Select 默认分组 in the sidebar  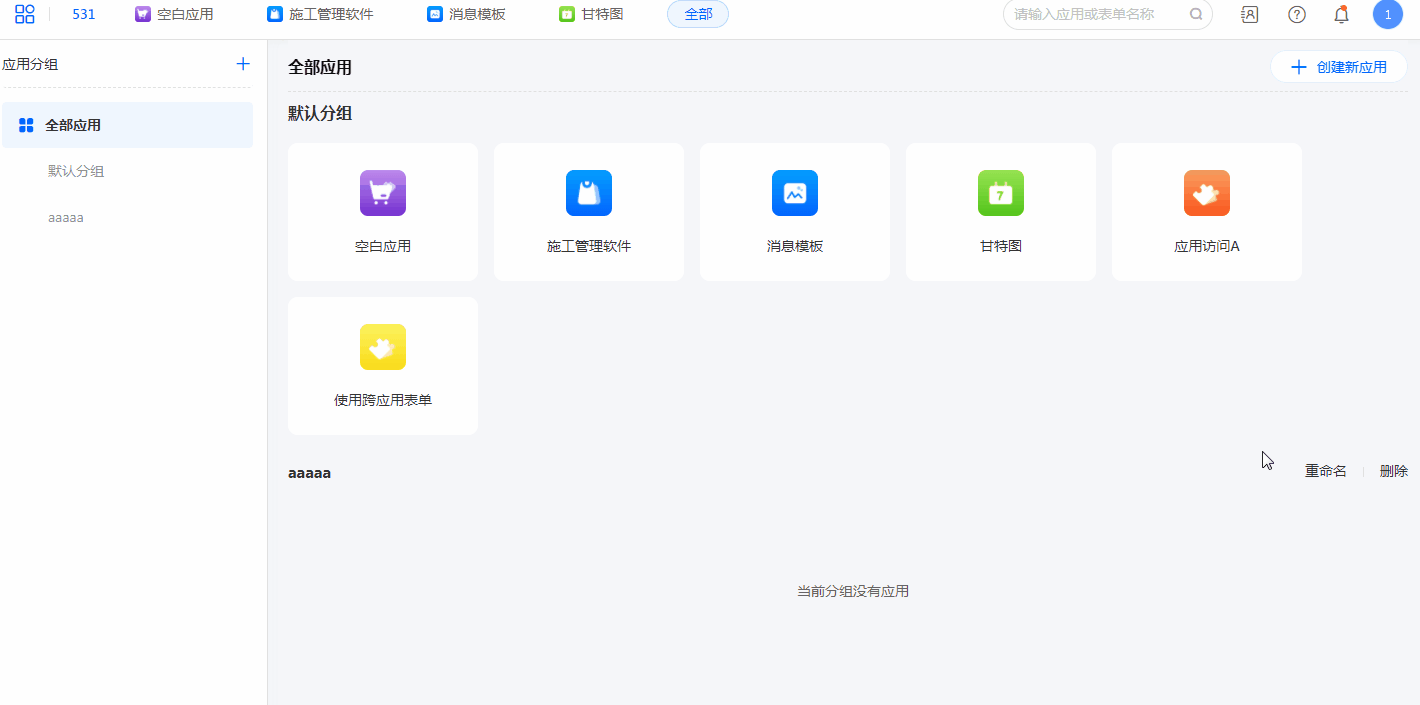click(76, 171)
